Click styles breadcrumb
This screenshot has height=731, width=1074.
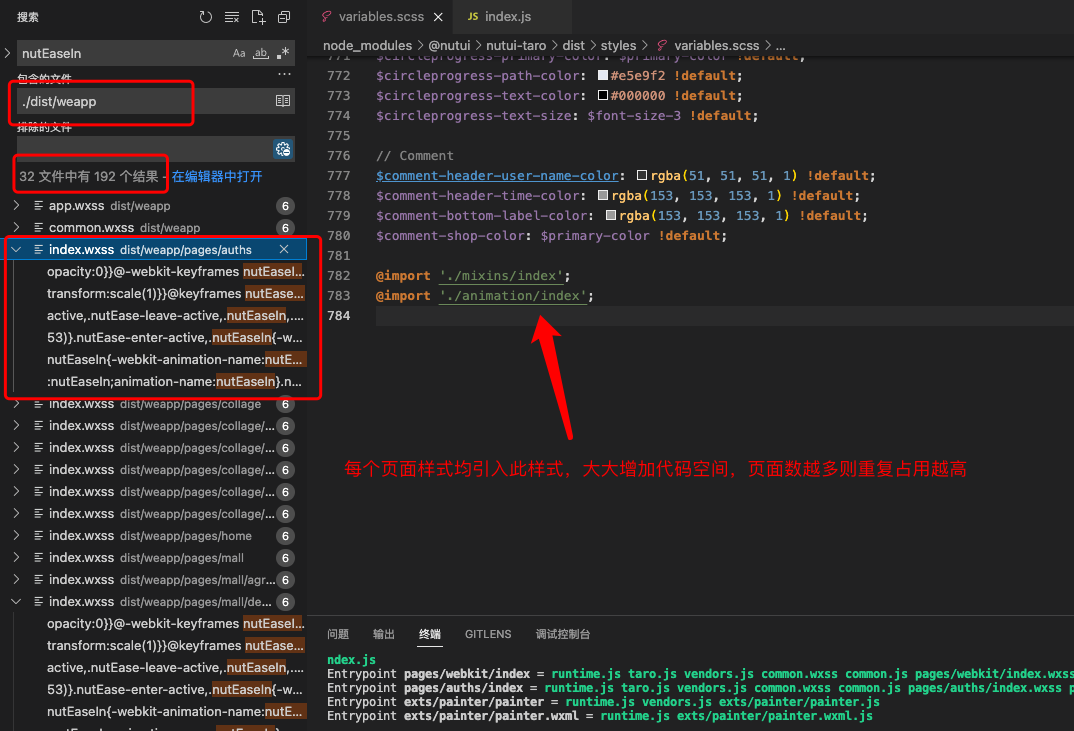619,45
